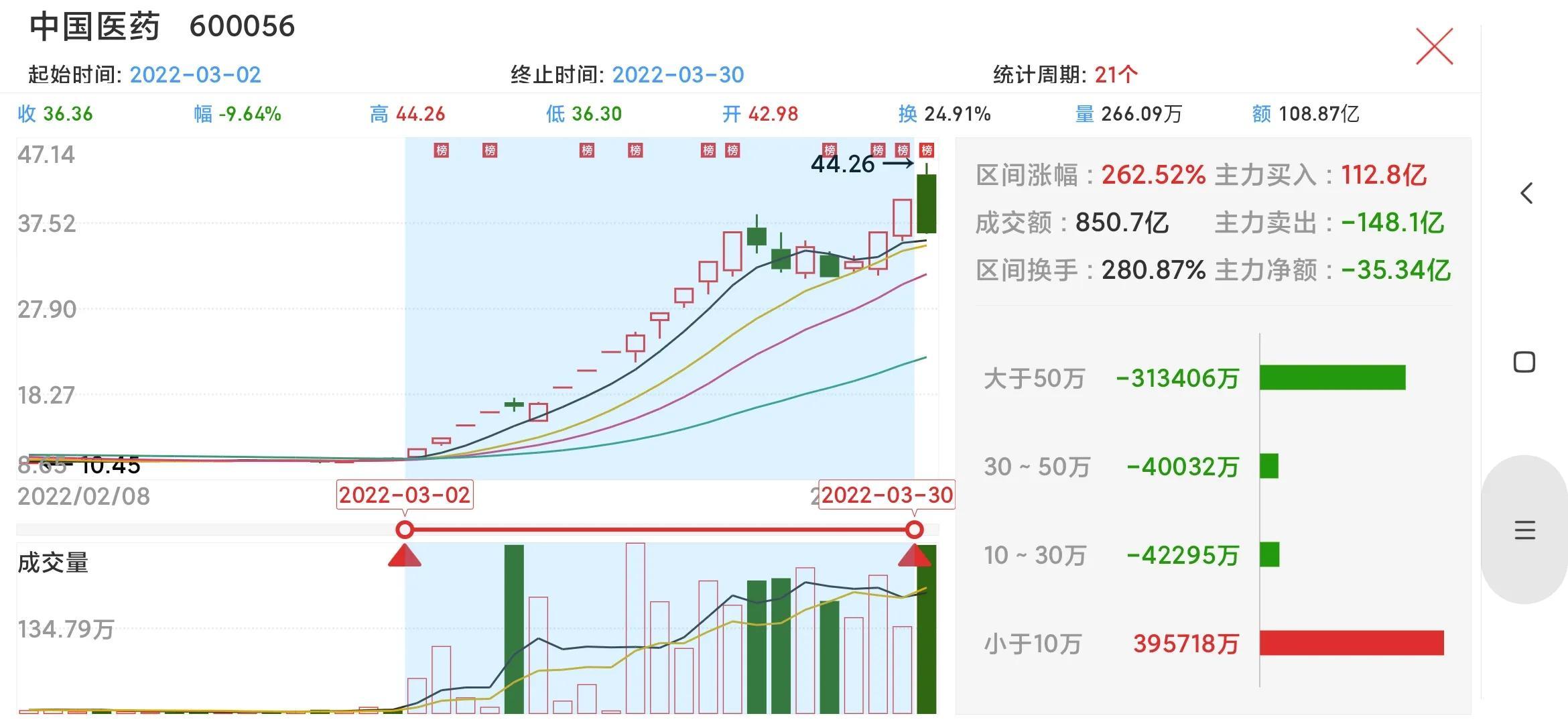
Task: Click the open value 42.98
Action: coord(773,114)
